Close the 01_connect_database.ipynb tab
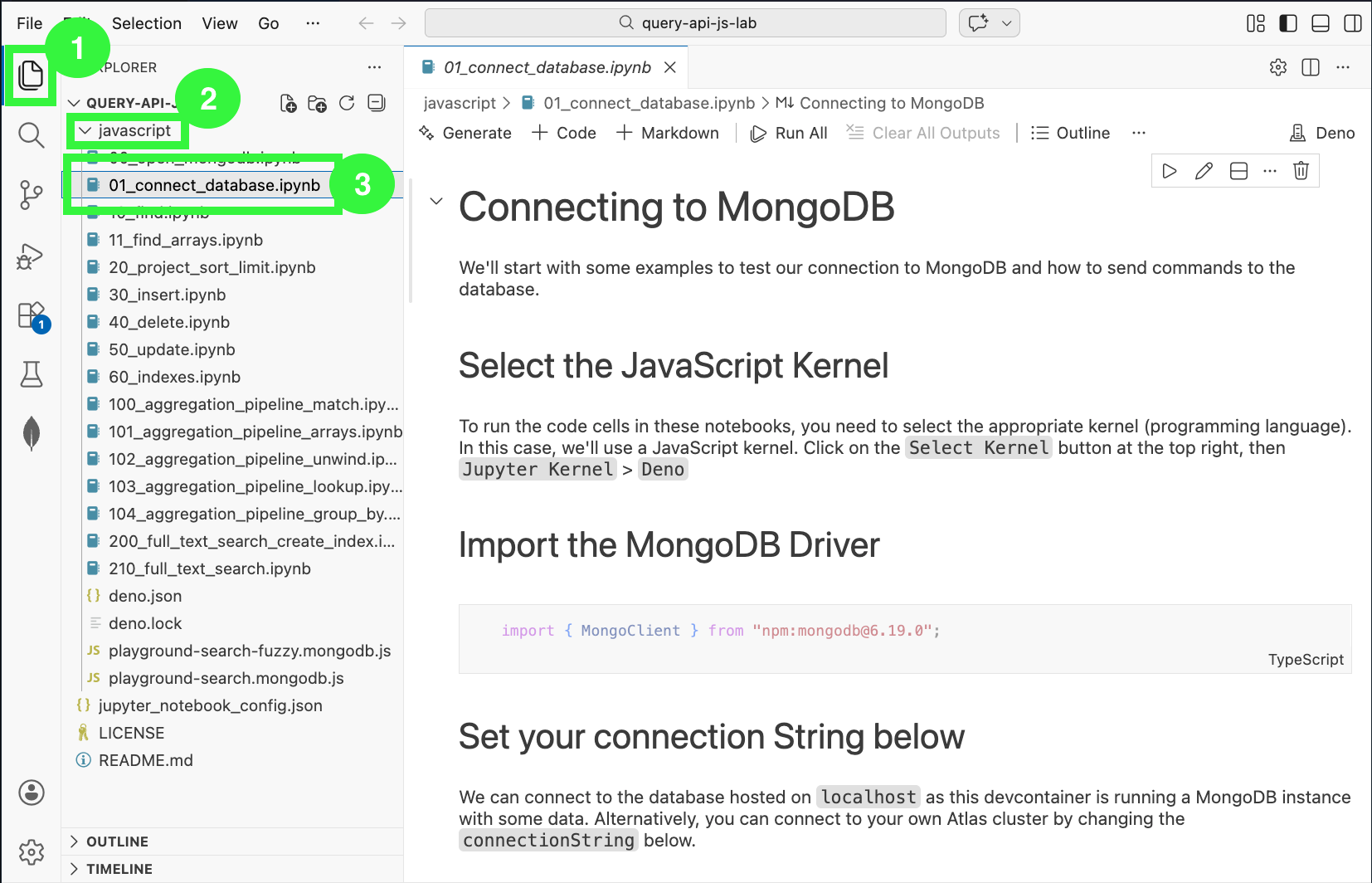1372x883 pixels. click(670, 67)
